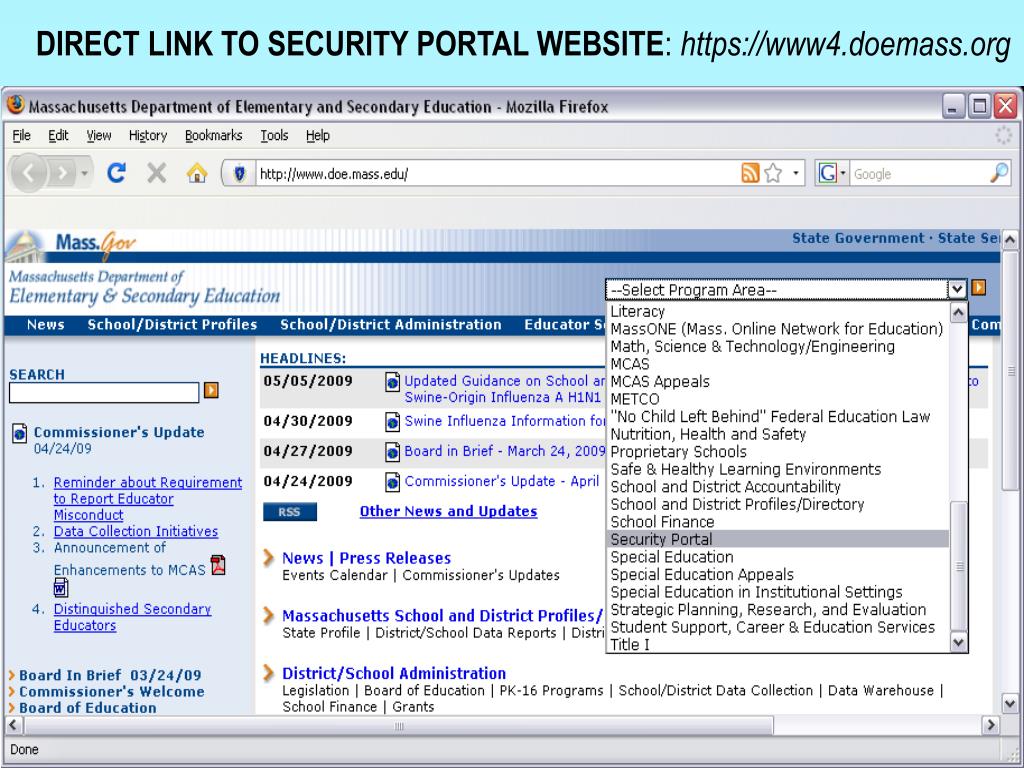Open the Help menu
This screenshot has height=768, width=1024.
318,135
